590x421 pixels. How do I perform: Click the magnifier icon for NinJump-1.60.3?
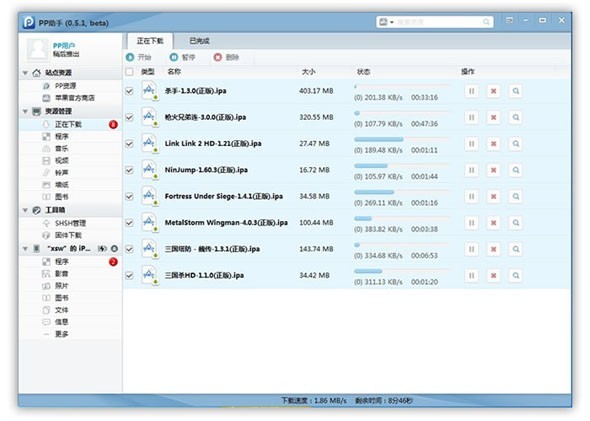click(515, 170)
